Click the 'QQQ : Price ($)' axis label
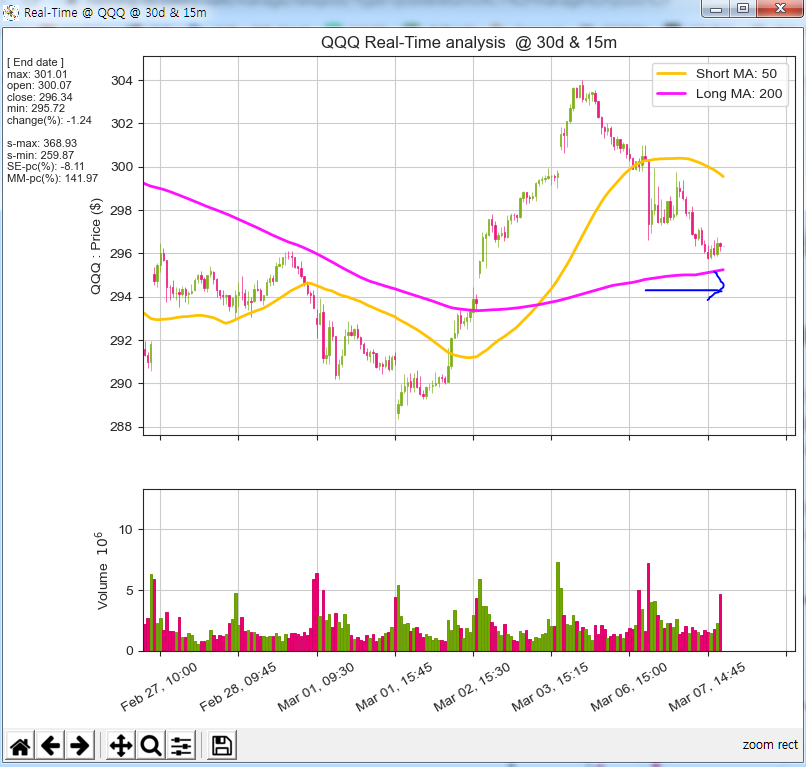Screen dimensions: 806x767 click(96, 246)
